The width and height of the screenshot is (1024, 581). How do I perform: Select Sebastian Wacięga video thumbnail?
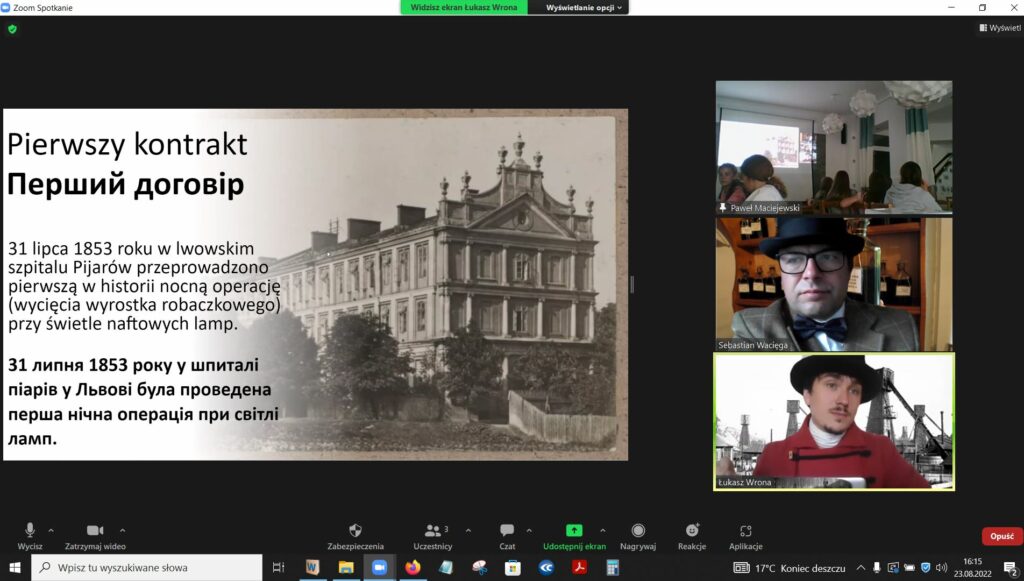(x=833, y=284)
